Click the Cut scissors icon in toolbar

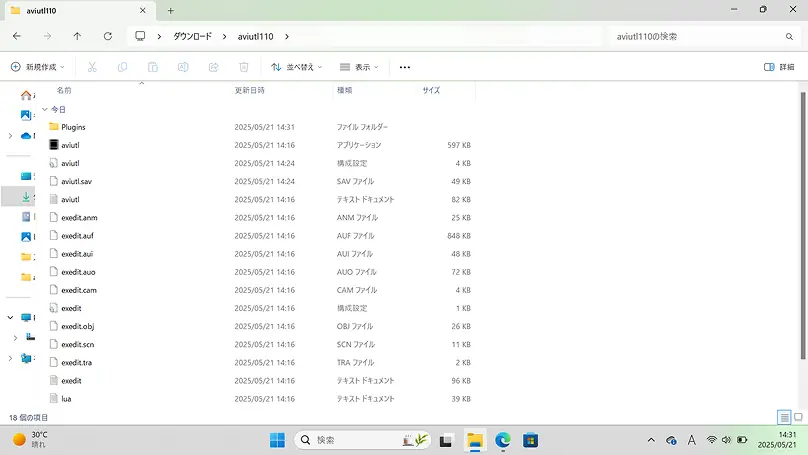click(92, 67)
